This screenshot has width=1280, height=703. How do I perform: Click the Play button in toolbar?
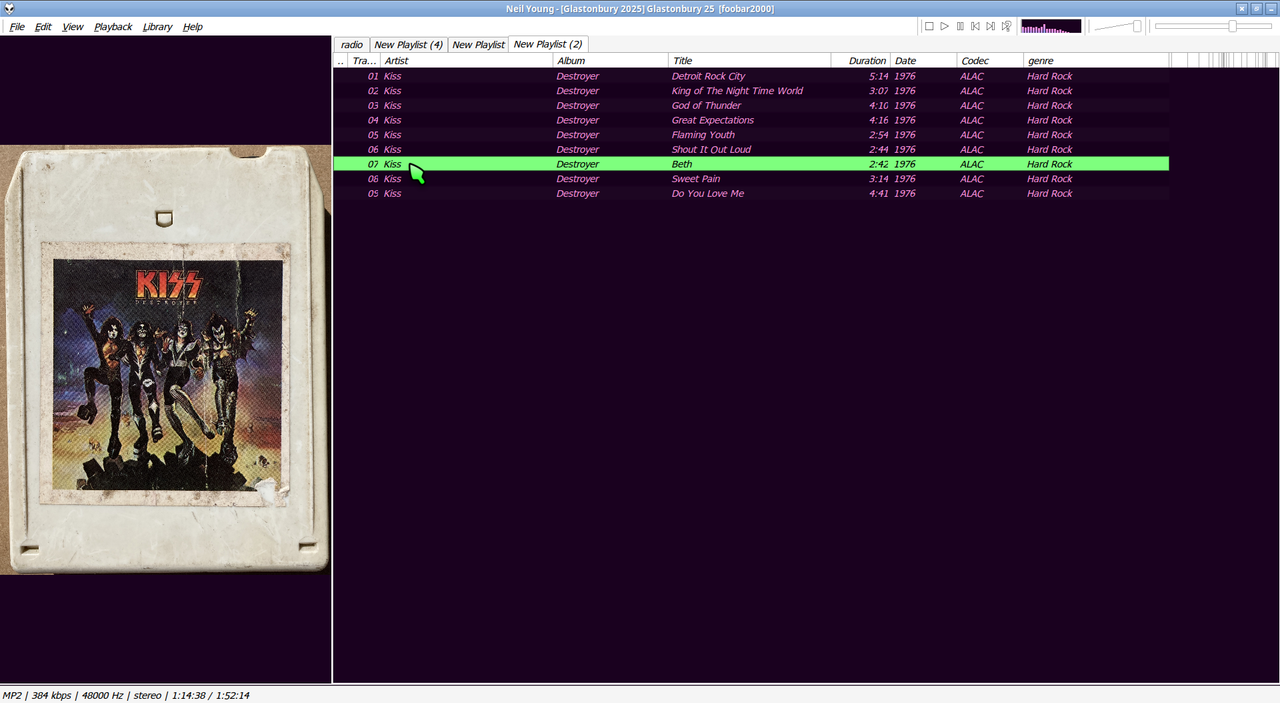(x=944, y=26)
